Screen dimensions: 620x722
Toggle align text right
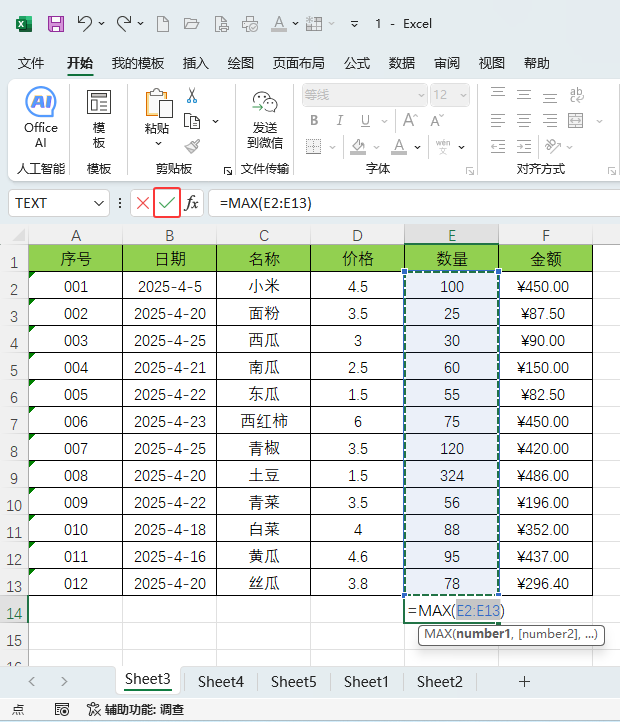tap(550, 121)
